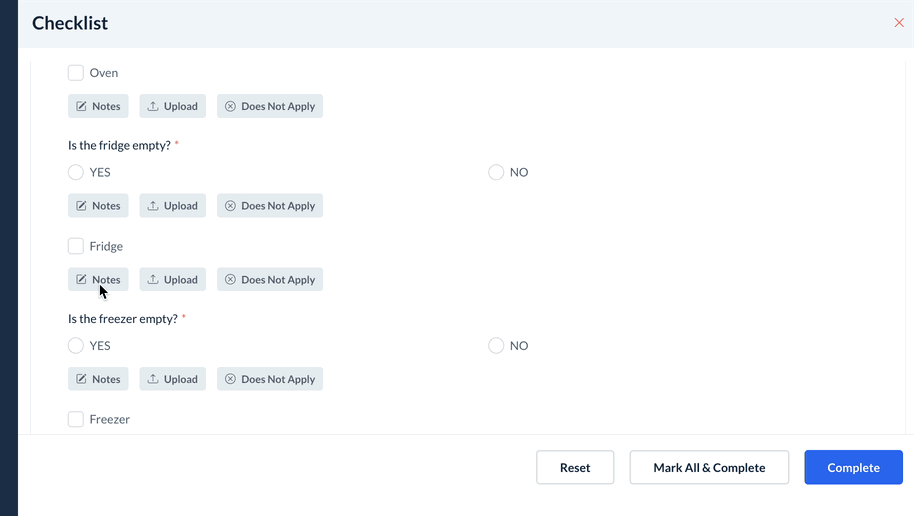Open Notes under the Oven checkbox
This screenshot has width=914, height=516.
coord(98,106)
